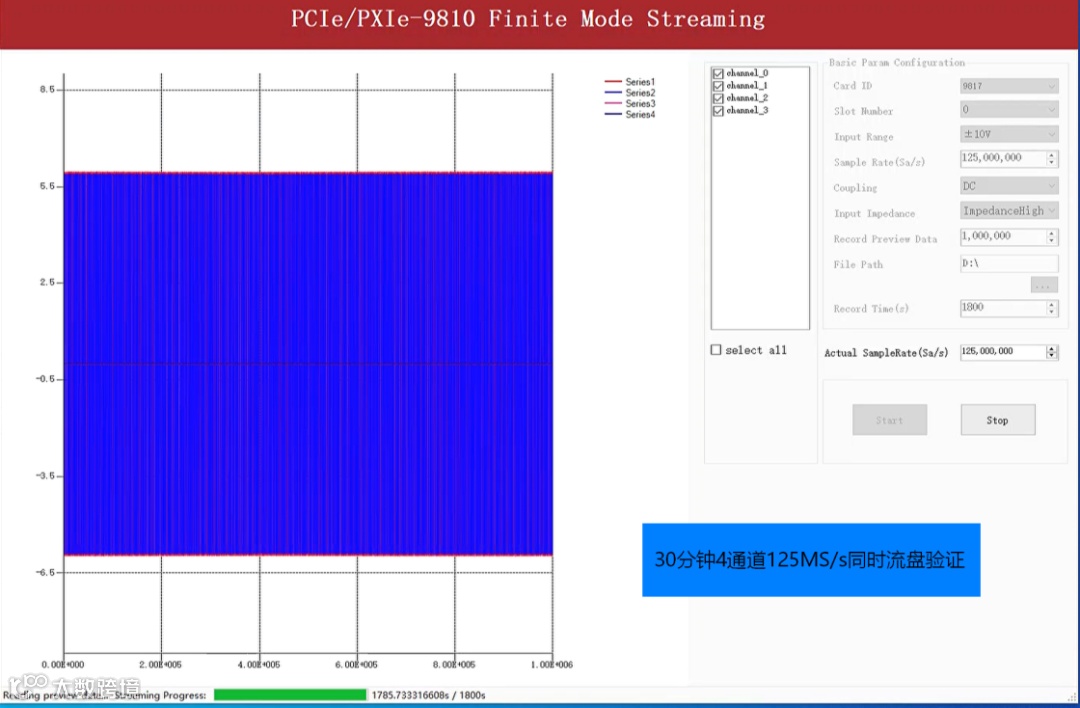Open the Coupling dropdown

(x=1009, y=186)
